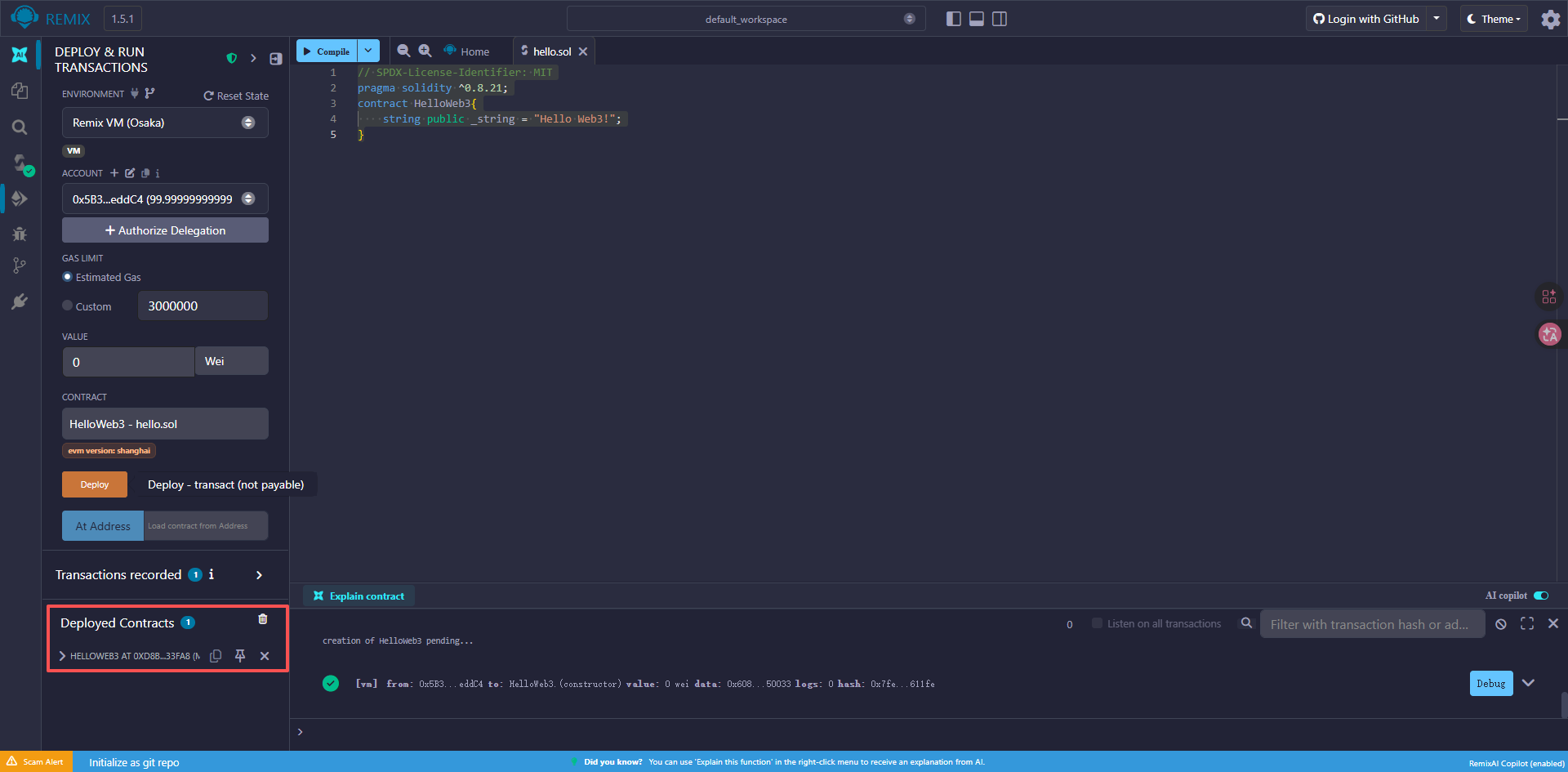Click the Scam Alert status bar item

point(36,761)
